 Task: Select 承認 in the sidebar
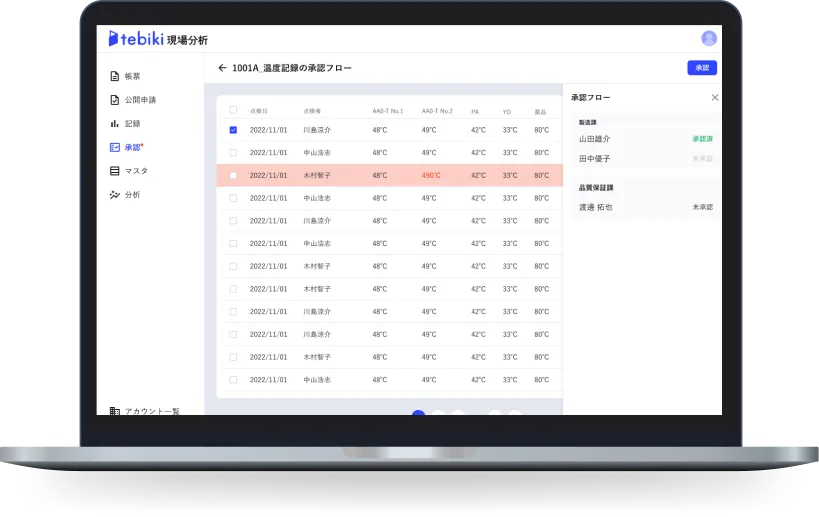pyautogui.click(x=132, y=147)
